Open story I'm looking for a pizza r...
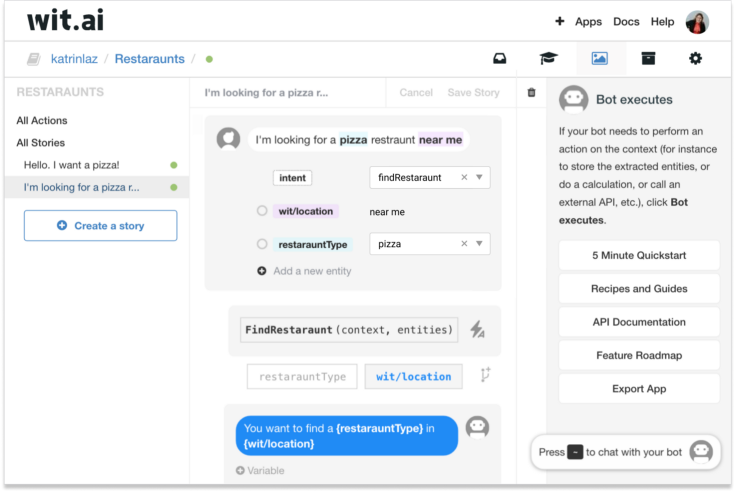 97,187
